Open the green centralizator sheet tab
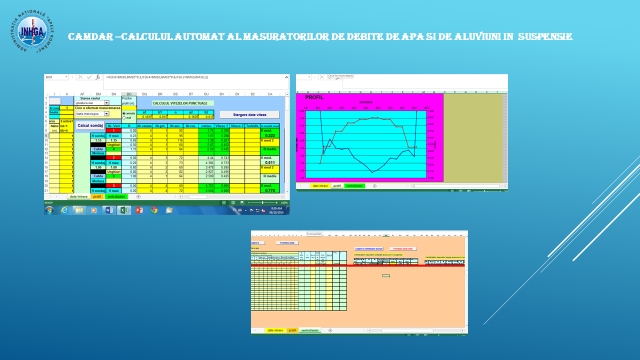The image size is (640, 360). tap(117, 197)
